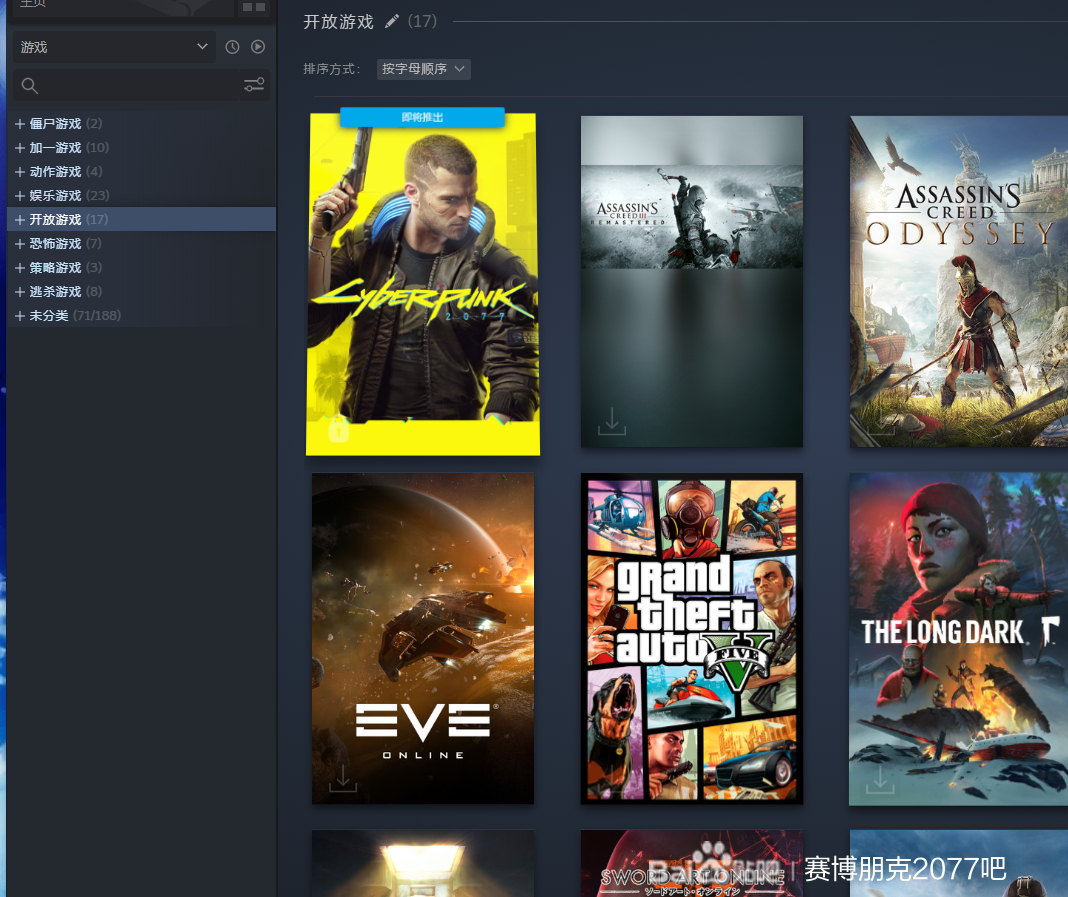Open the 按字母顺序 sort dropdown
This screenshot has width=1068, height=897.
[x=423, y=69]
